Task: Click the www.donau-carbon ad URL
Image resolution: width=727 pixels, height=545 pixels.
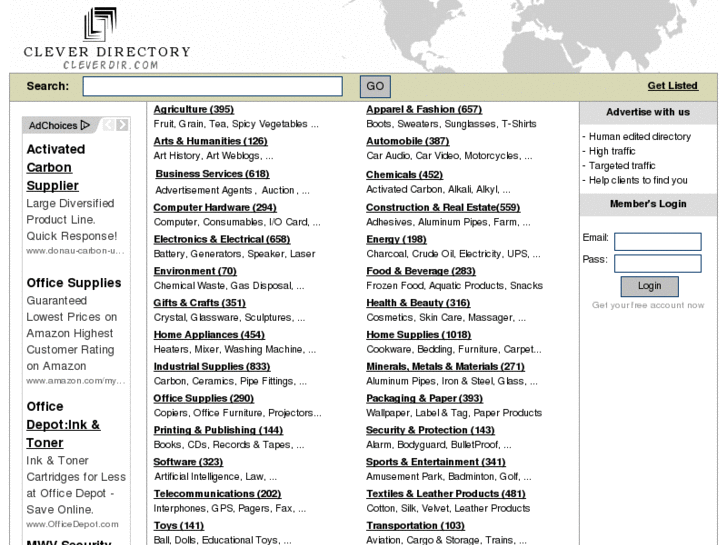Action: click(75, 251)
